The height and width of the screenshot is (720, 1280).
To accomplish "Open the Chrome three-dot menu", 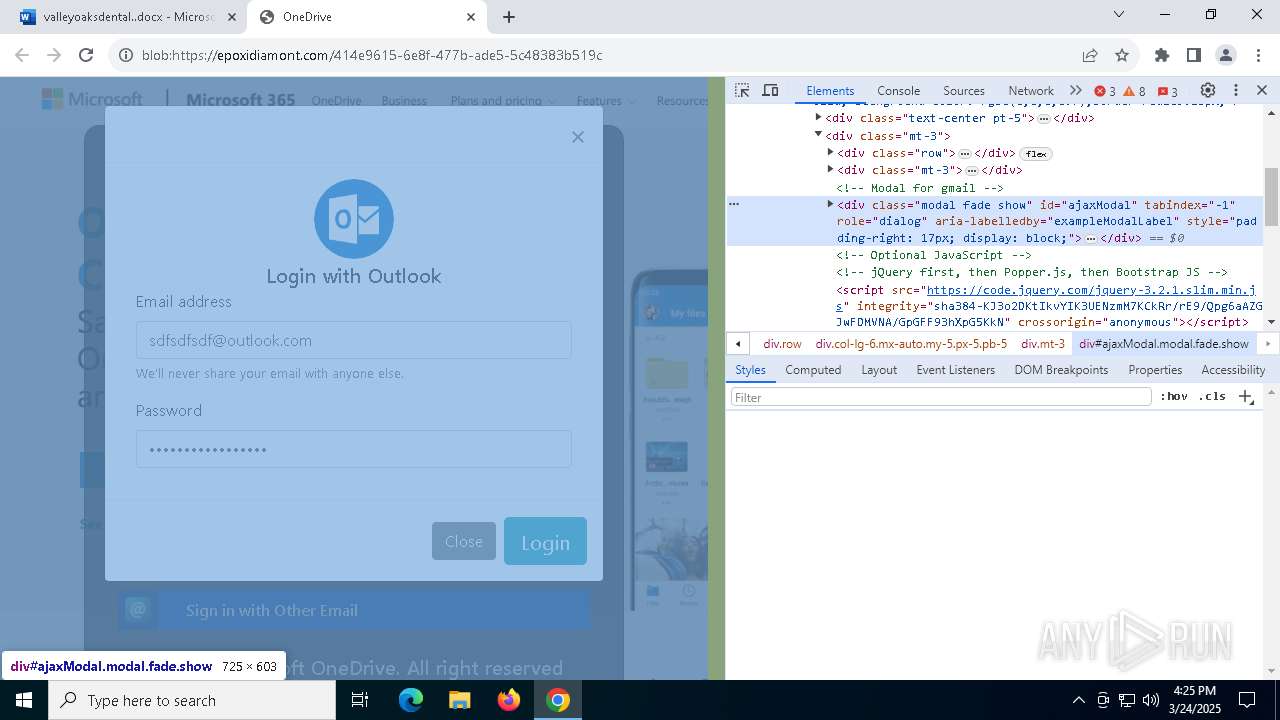I will point(1258,55).
